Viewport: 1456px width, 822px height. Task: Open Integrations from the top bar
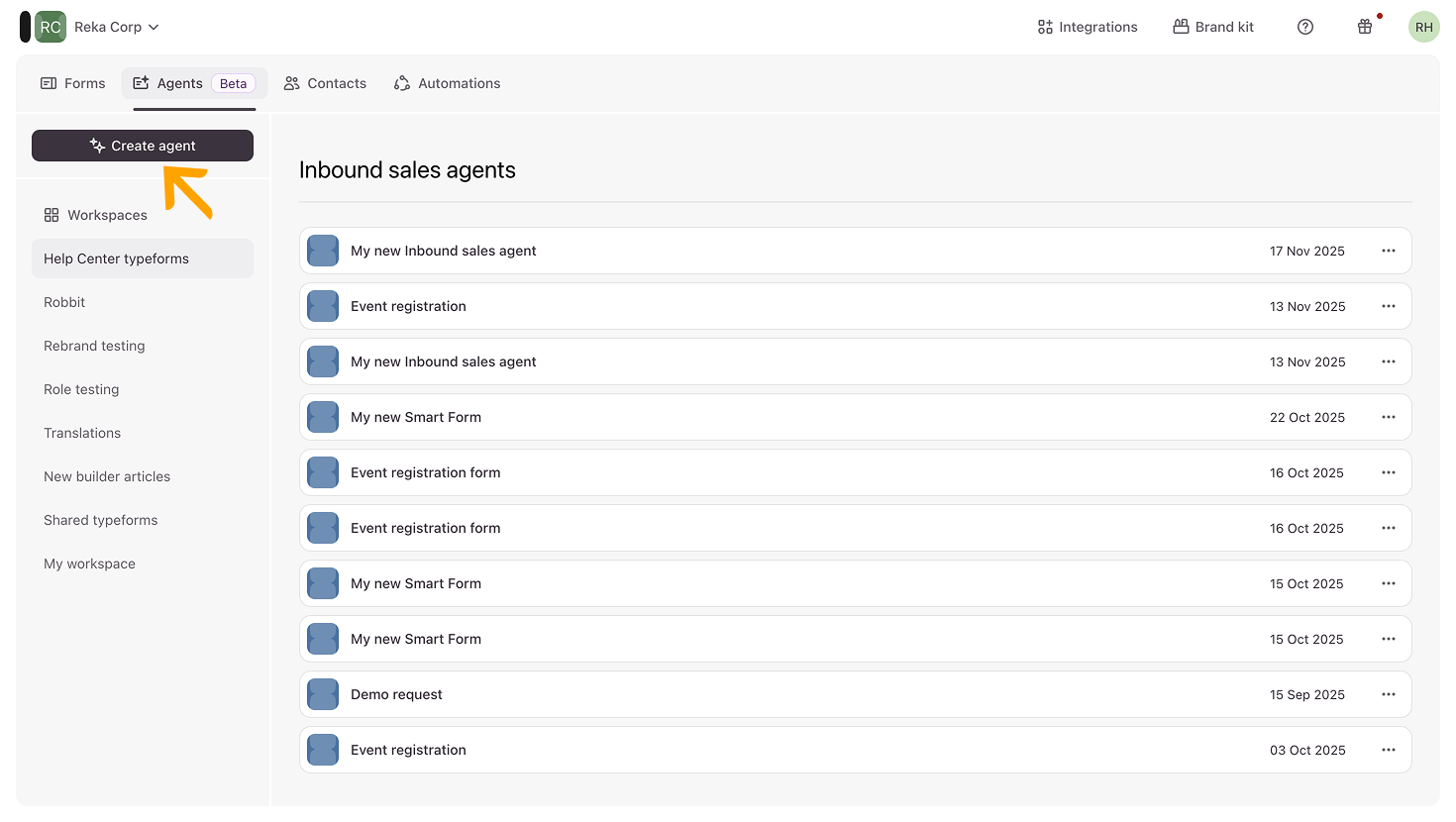[x=1087, y=27]
